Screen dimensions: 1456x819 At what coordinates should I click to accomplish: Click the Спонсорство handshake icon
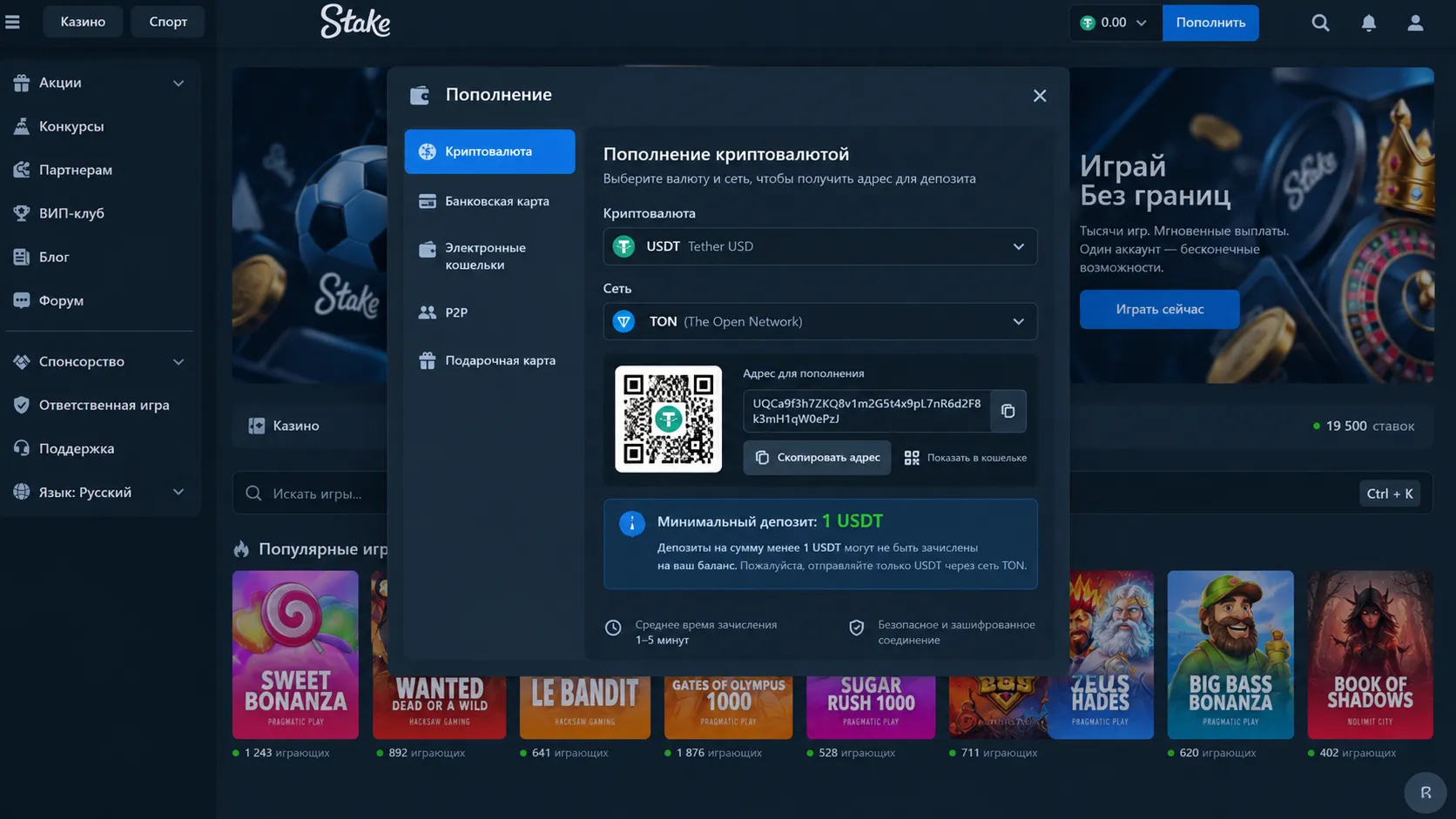pos(22,361)
